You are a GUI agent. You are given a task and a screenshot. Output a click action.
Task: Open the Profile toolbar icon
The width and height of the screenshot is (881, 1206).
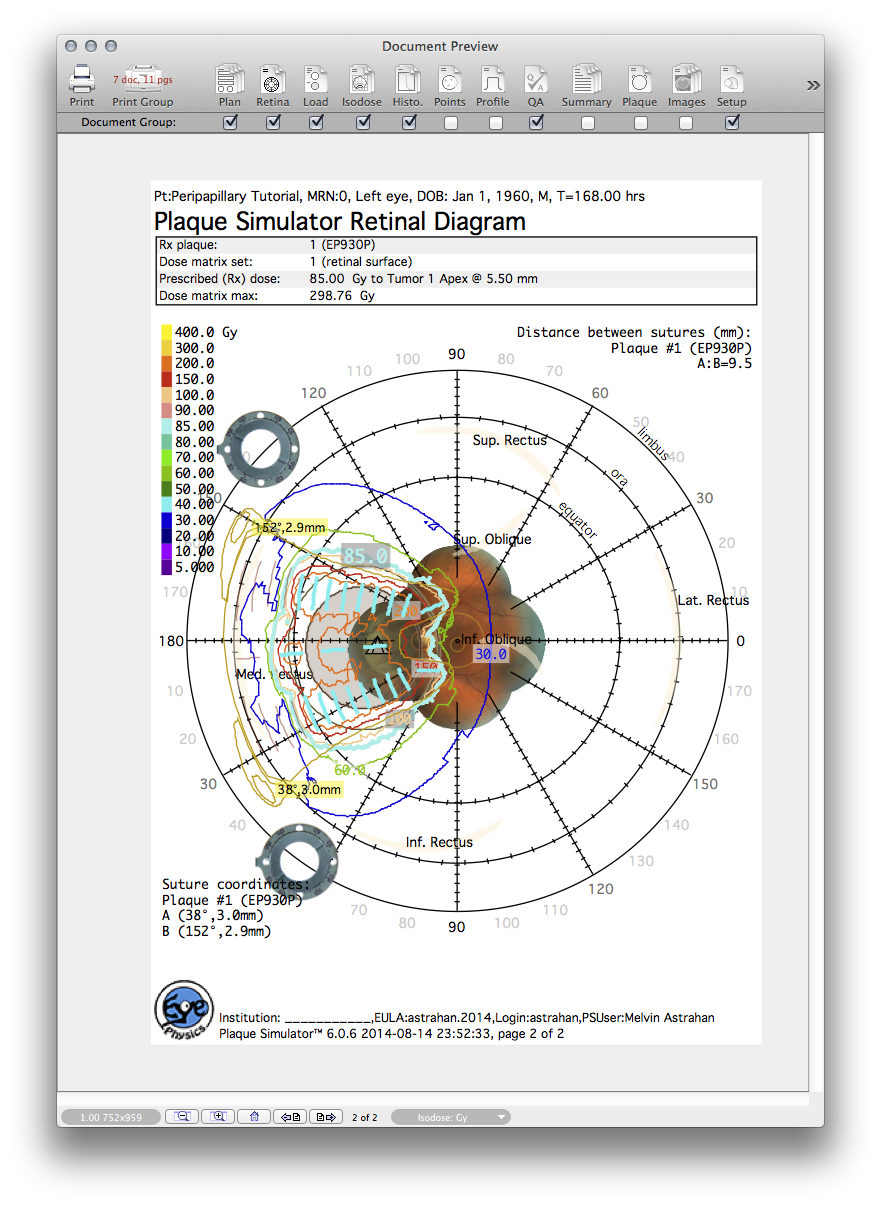point(493,79)
